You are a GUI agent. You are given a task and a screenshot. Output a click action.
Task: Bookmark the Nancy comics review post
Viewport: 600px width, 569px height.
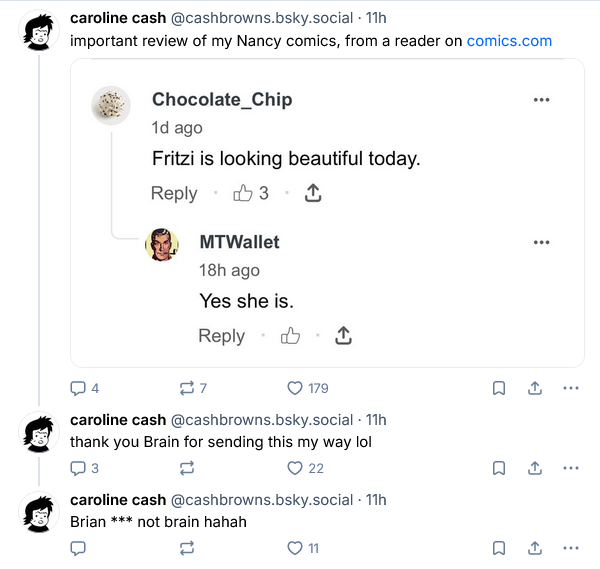tap(499, 388)
